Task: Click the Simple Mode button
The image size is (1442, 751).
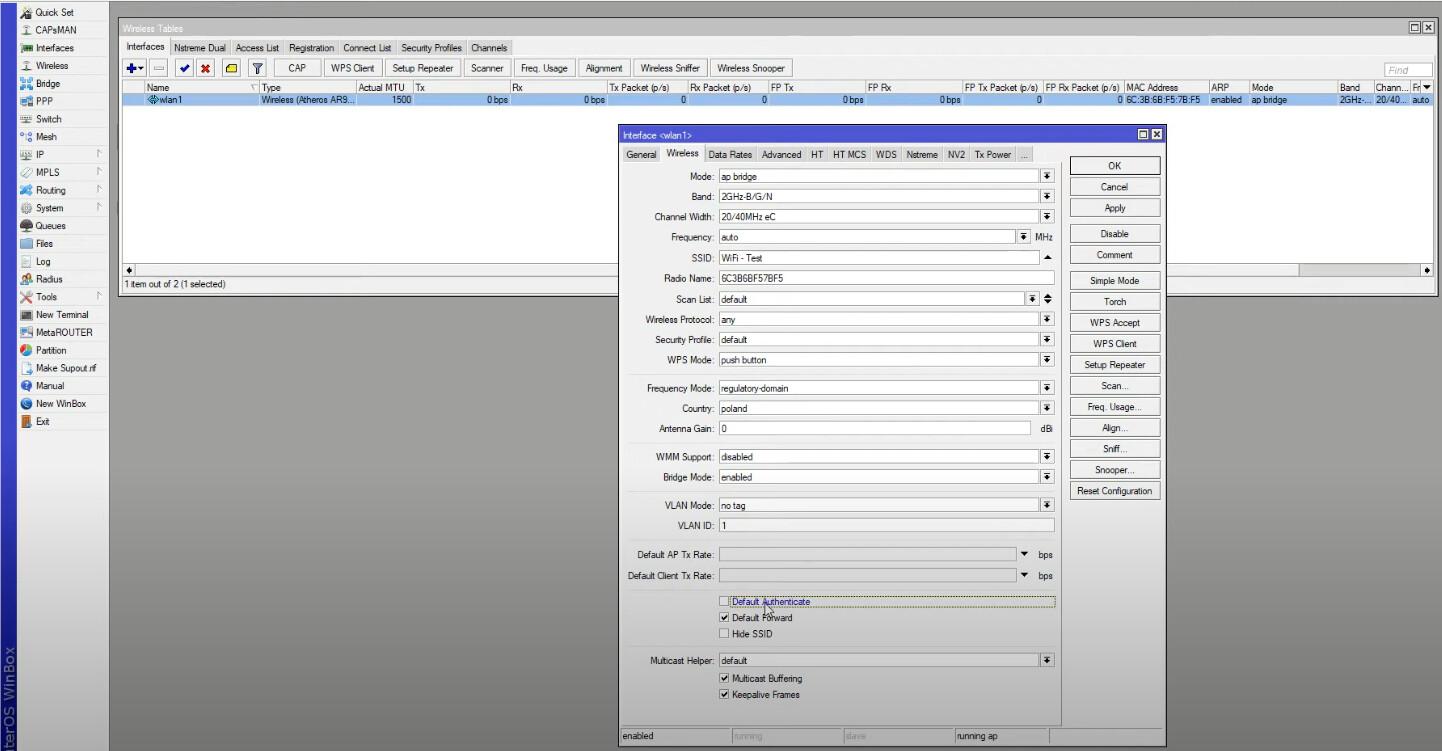Action: pos(1115,281)
